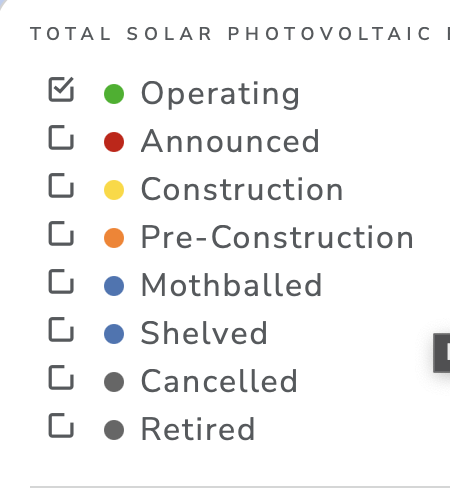
Task: Click the gray Cancelled dot
Action: [x=114, y=382]
